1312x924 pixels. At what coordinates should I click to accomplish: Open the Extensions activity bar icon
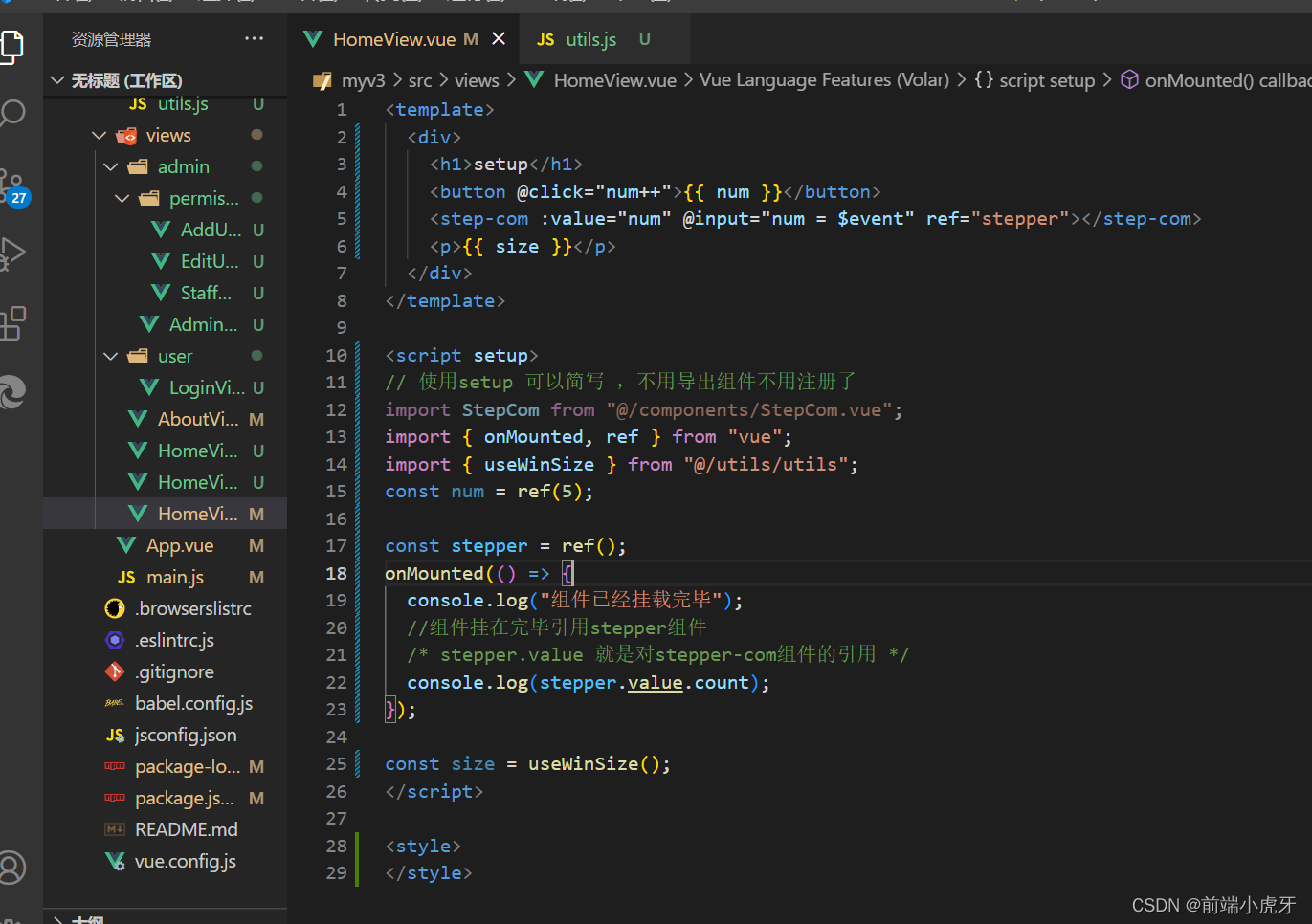tap(11, 323)
